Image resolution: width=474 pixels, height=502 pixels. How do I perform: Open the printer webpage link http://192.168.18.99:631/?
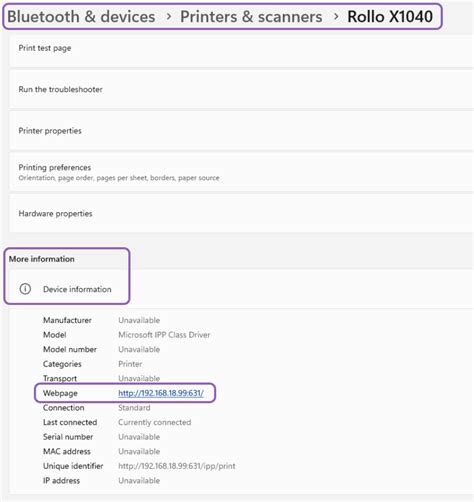pos(161,393)
